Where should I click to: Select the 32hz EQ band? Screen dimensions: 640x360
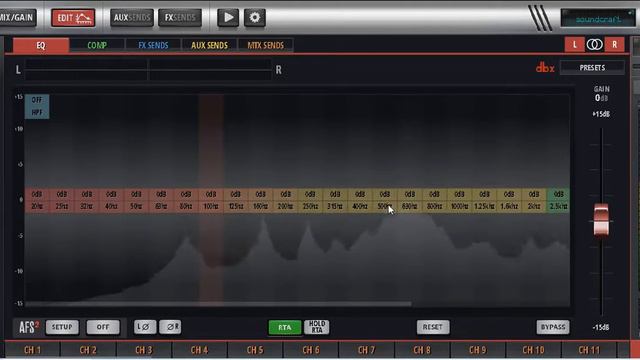click(87, 200)
